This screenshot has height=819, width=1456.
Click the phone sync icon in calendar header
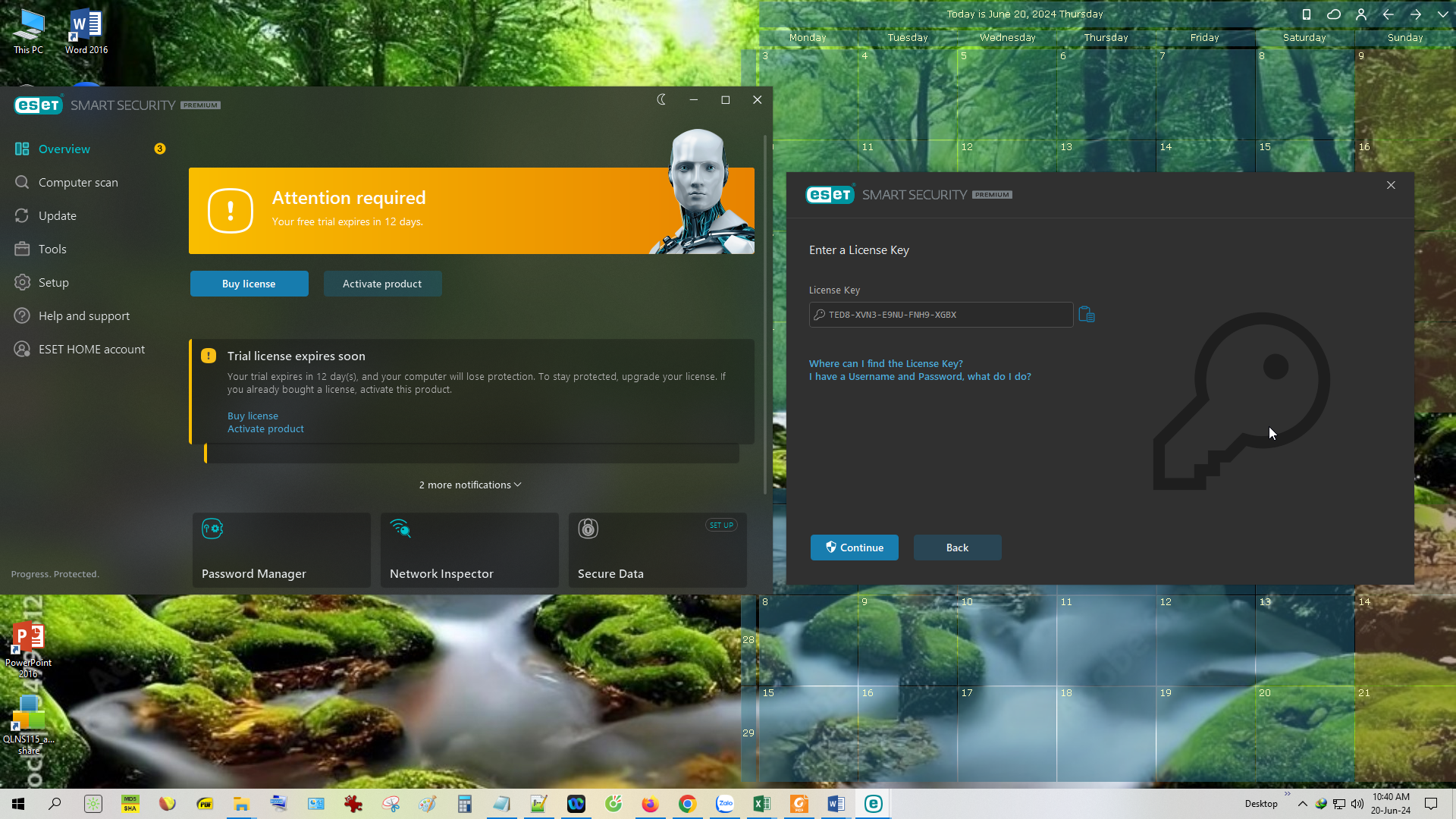coord(1307,14)
